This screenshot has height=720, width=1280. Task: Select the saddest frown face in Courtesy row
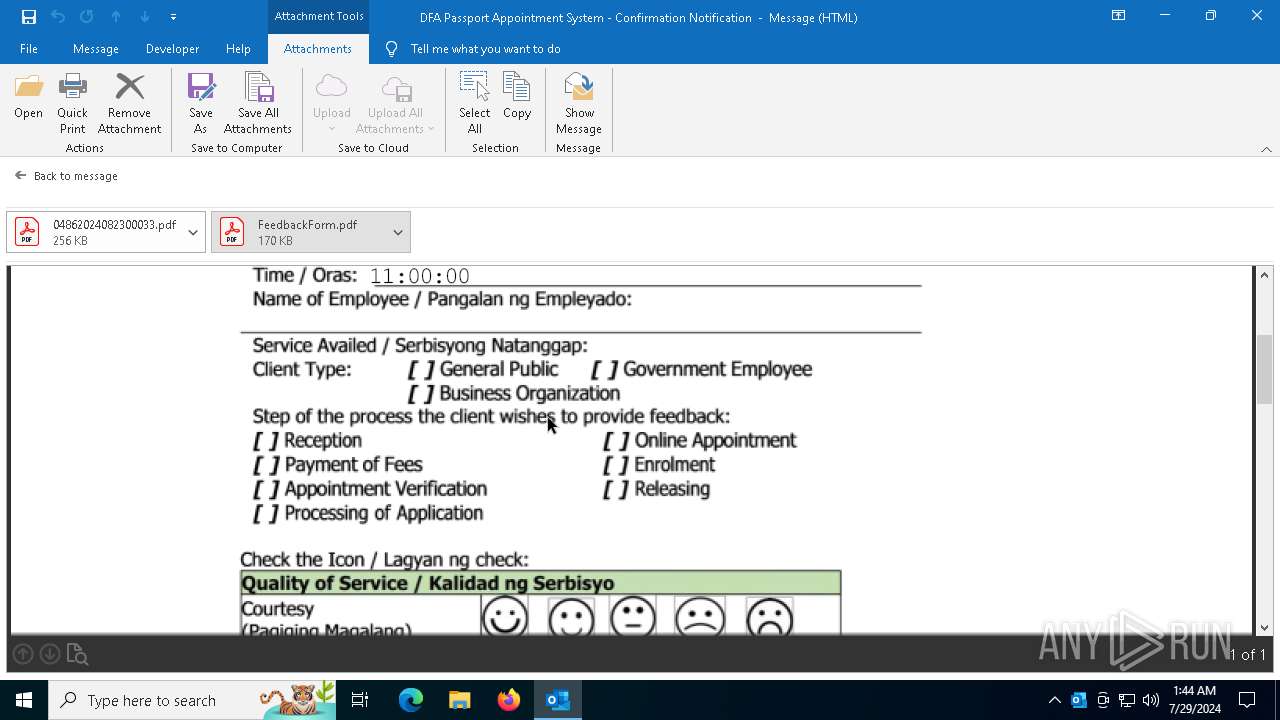769,616
